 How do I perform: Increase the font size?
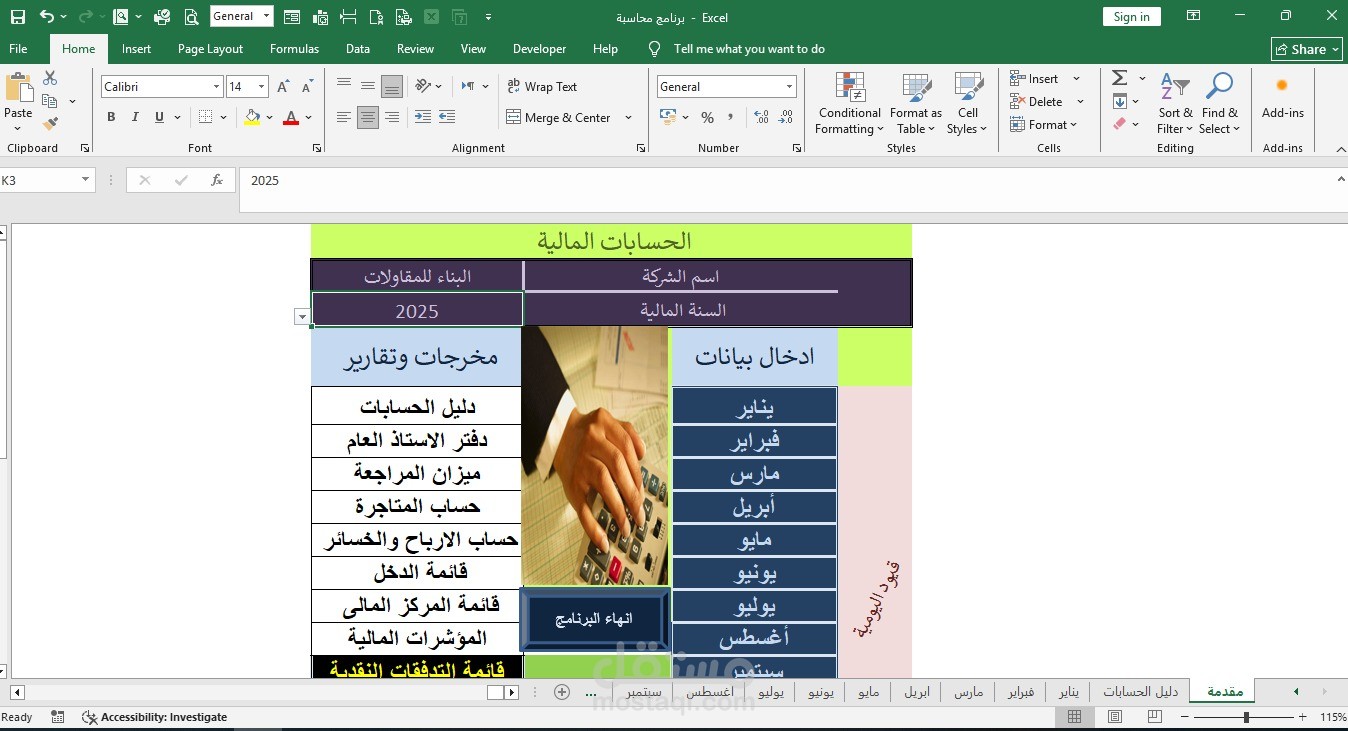(283, 87)
